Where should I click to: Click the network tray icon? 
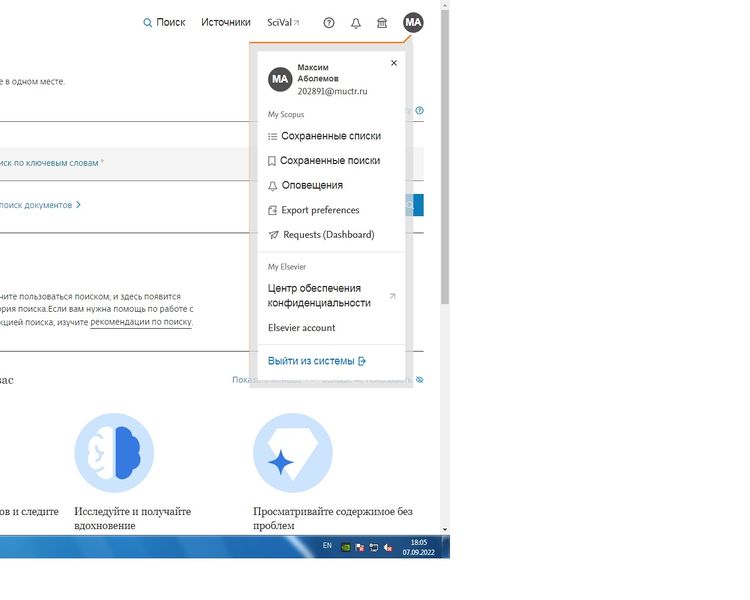tap(374, 547)
